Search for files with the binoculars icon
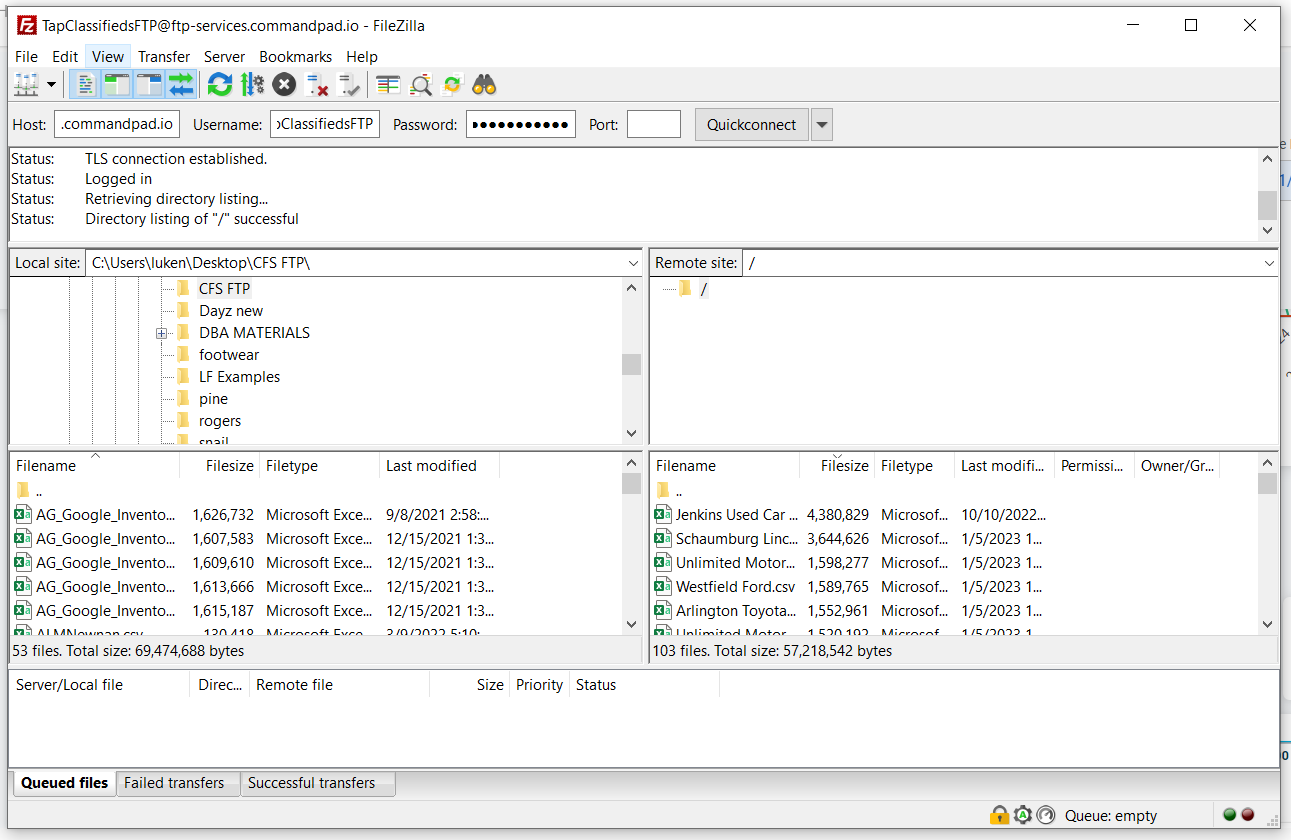Viewport: 1291px width, 840px height. 485,85
